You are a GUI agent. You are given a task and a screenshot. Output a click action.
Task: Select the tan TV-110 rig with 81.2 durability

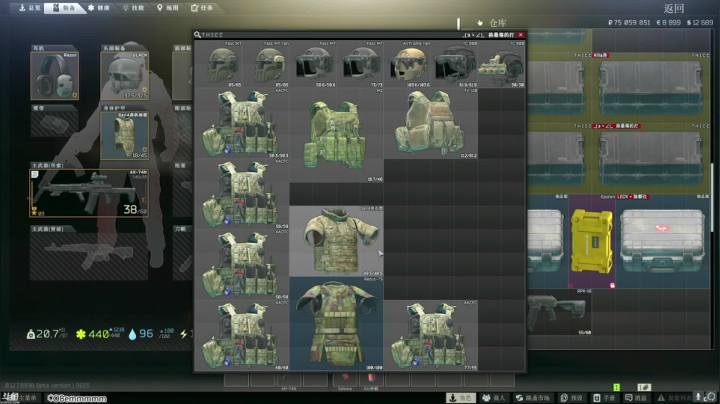pyautogui.click(x=431, y=123)
